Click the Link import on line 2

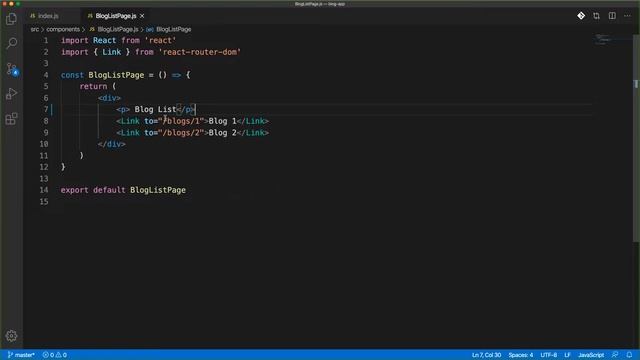tap(111, 52)
